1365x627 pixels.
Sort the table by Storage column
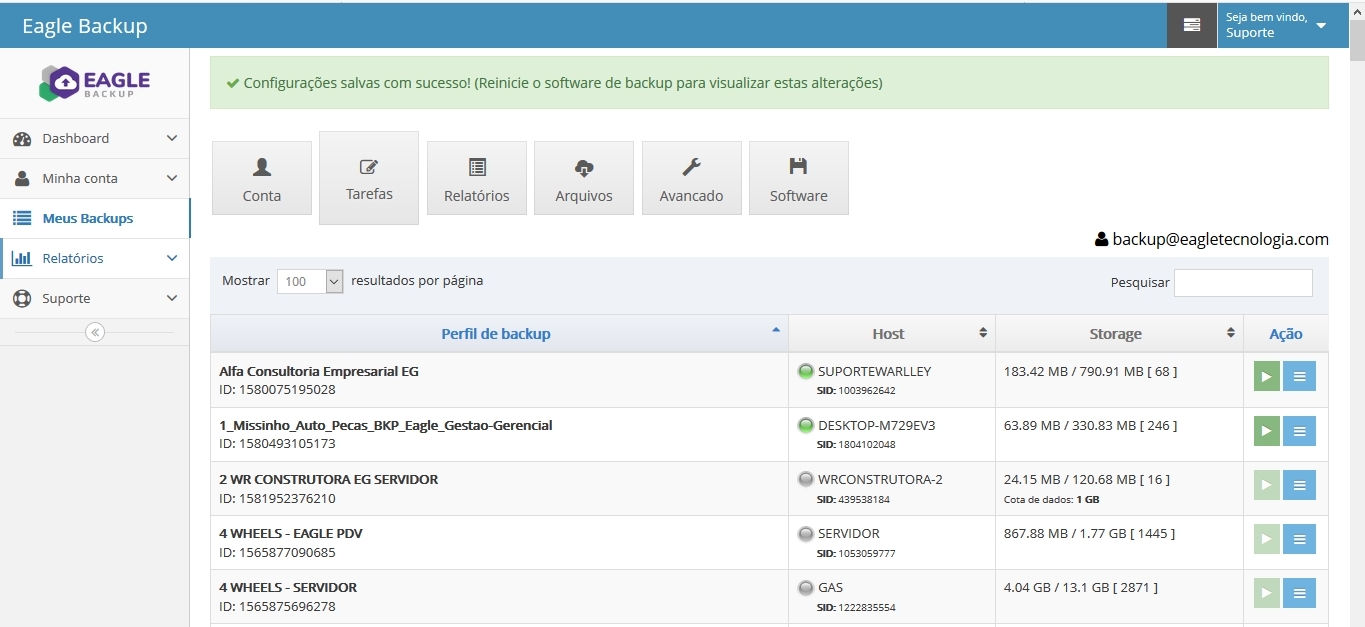point(1119,334)
